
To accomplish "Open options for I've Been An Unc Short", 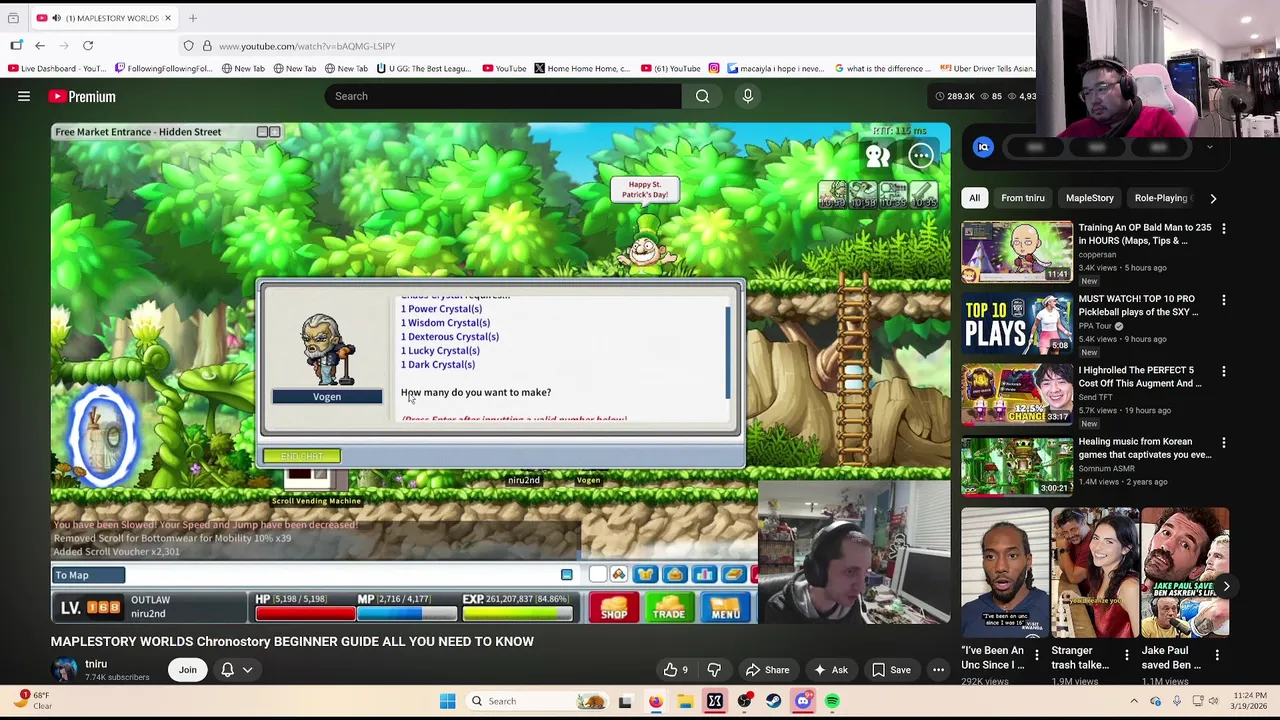I will 1037,656.
